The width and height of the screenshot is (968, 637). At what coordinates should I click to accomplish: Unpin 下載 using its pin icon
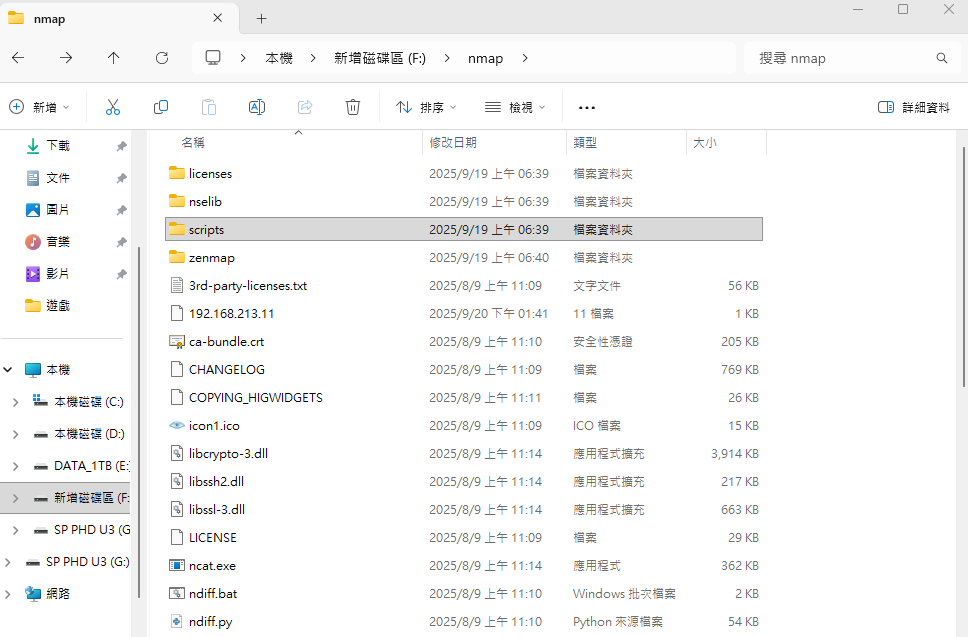(x=122, y=146)
